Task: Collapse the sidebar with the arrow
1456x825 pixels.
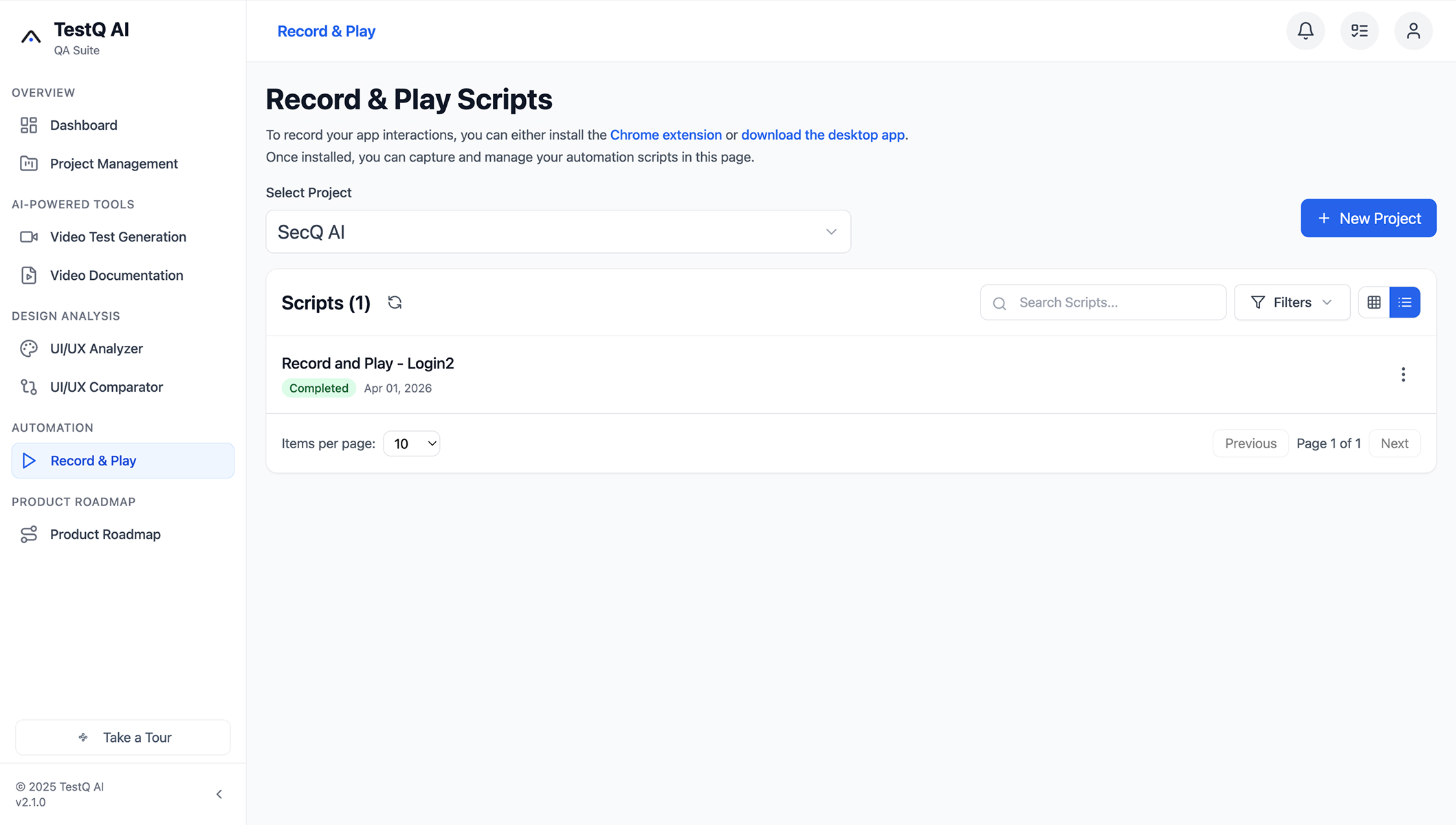Action: [x=219, y=794]
